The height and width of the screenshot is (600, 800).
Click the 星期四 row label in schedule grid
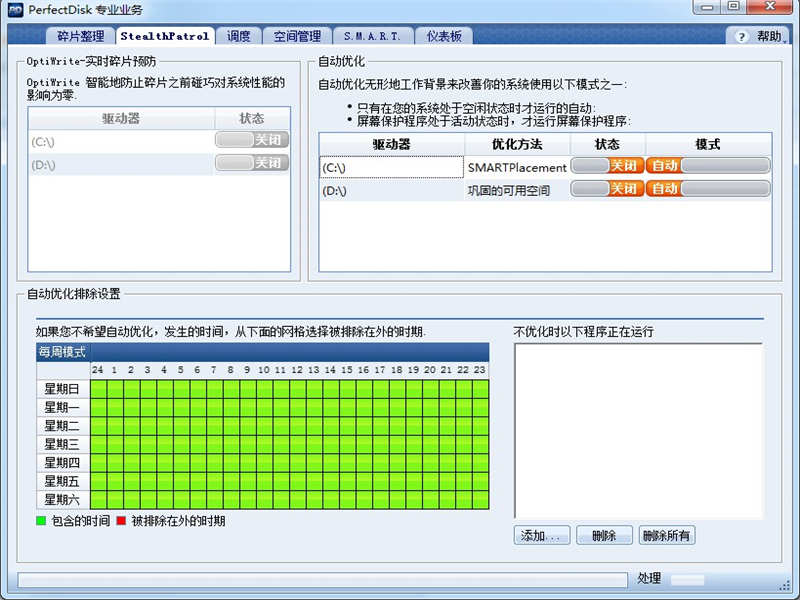pyautogui.click(x=63, y=463)
